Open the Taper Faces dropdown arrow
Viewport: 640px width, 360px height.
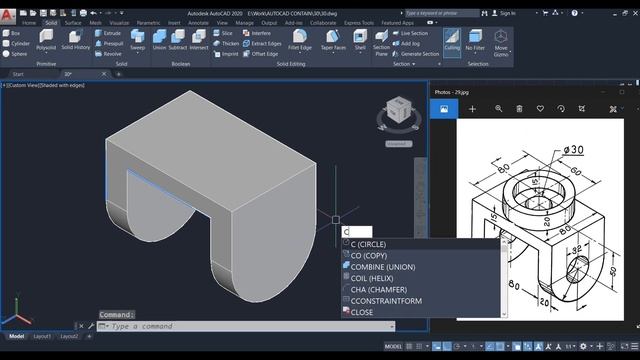(333, 53)
